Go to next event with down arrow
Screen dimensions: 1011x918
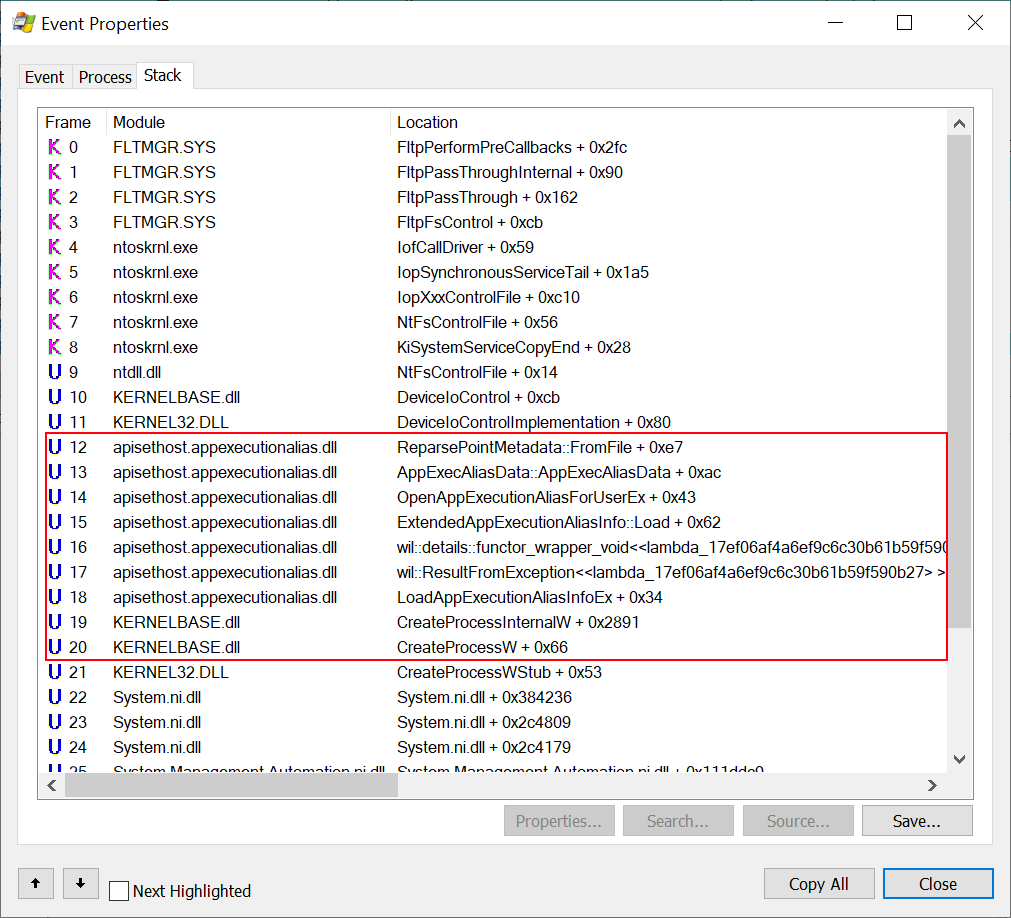(81, 883)
